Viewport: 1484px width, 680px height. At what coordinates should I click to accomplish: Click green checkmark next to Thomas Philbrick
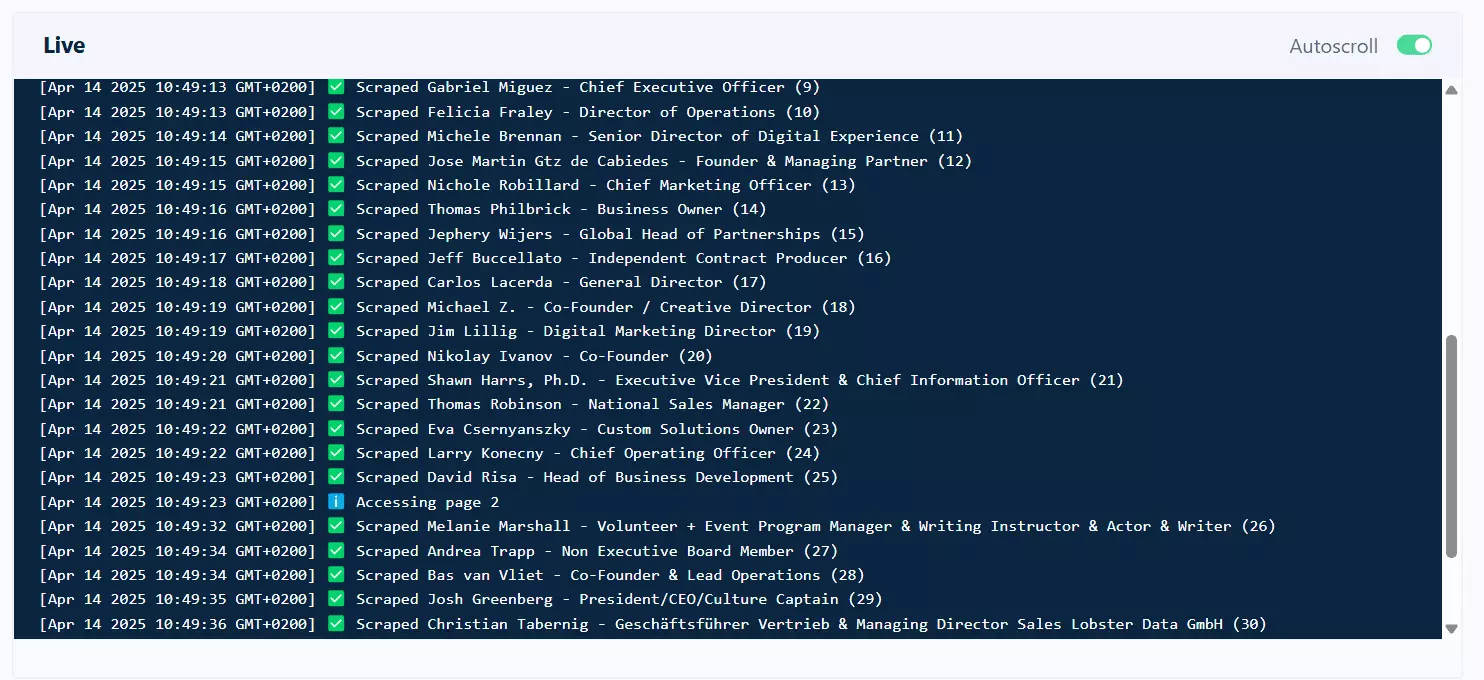pos(336,209)
